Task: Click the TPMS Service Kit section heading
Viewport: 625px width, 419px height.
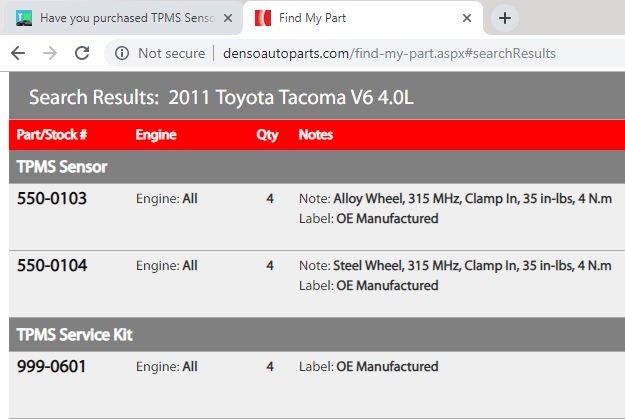Action: (x=75, y=334)
